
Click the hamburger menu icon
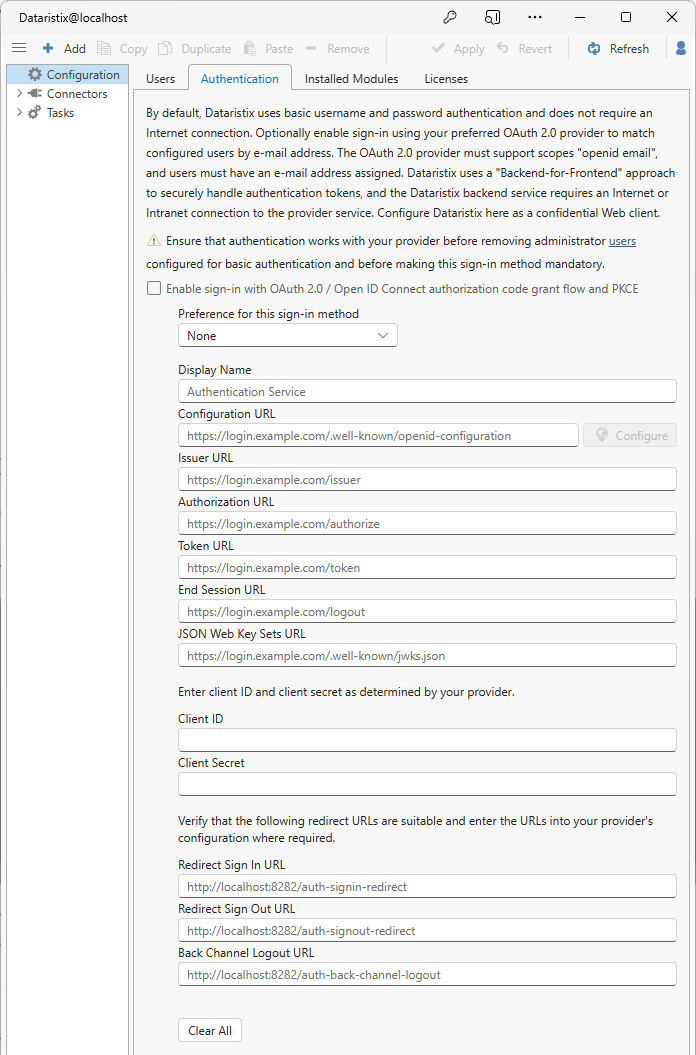[x=19, y=47]
